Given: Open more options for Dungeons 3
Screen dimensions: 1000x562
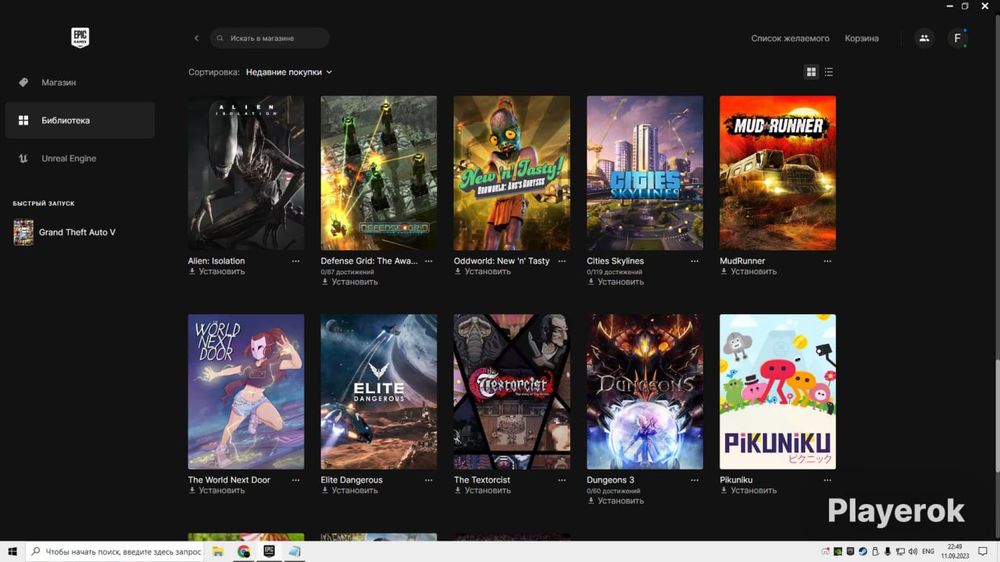Looking at the screenshot, I should pyautogui.click(x=695, y=480).
